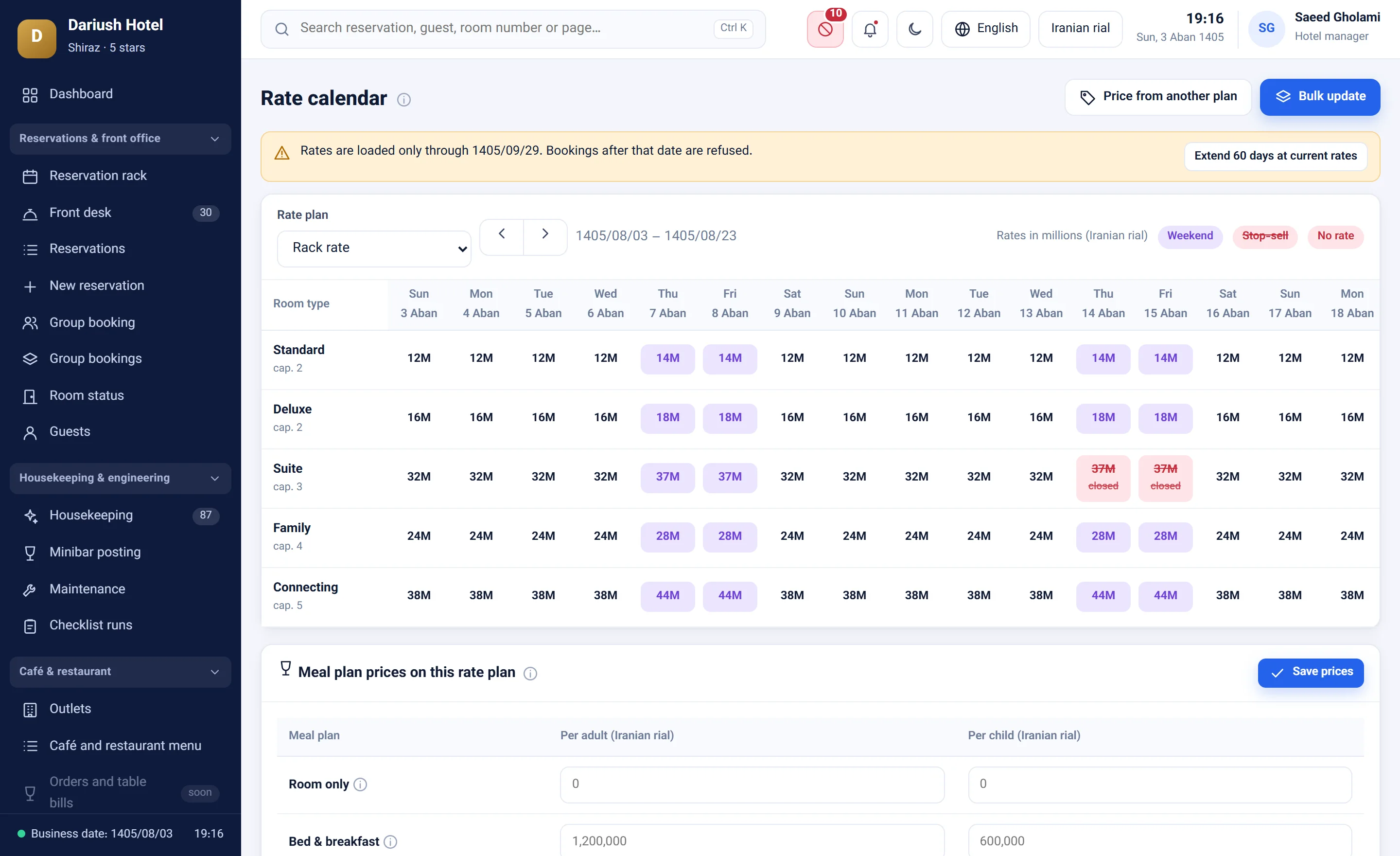1400x856 pixels.
Task: Click the Weekend legend chip
Action: [x=1190, y=236]
